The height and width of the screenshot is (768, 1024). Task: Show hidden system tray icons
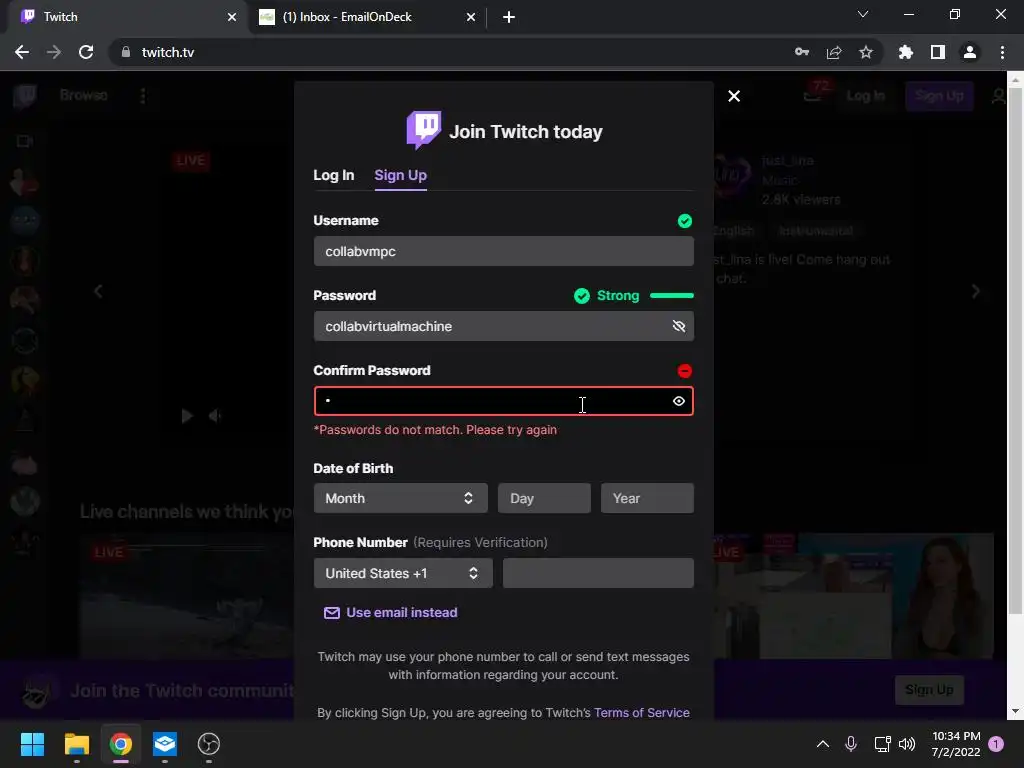[x=823, y=744]
